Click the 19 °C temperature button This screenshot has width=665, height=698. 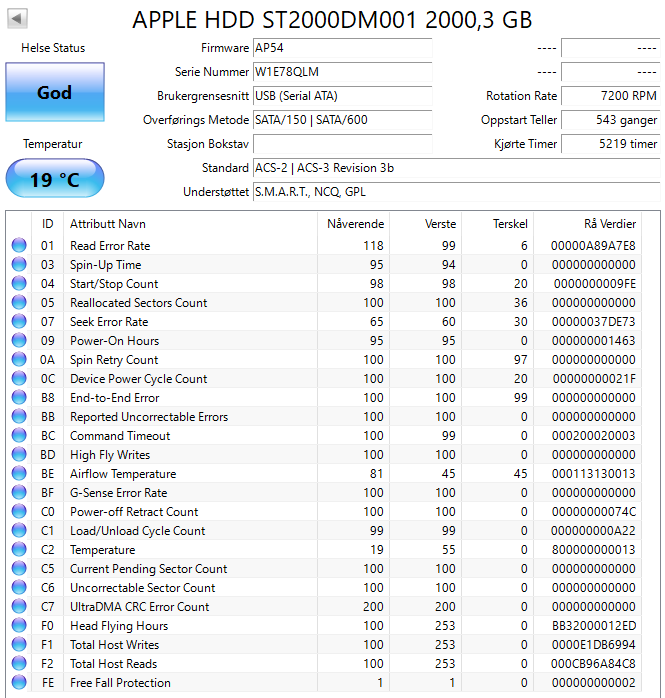pyautogui.click(x=54, y=180)
